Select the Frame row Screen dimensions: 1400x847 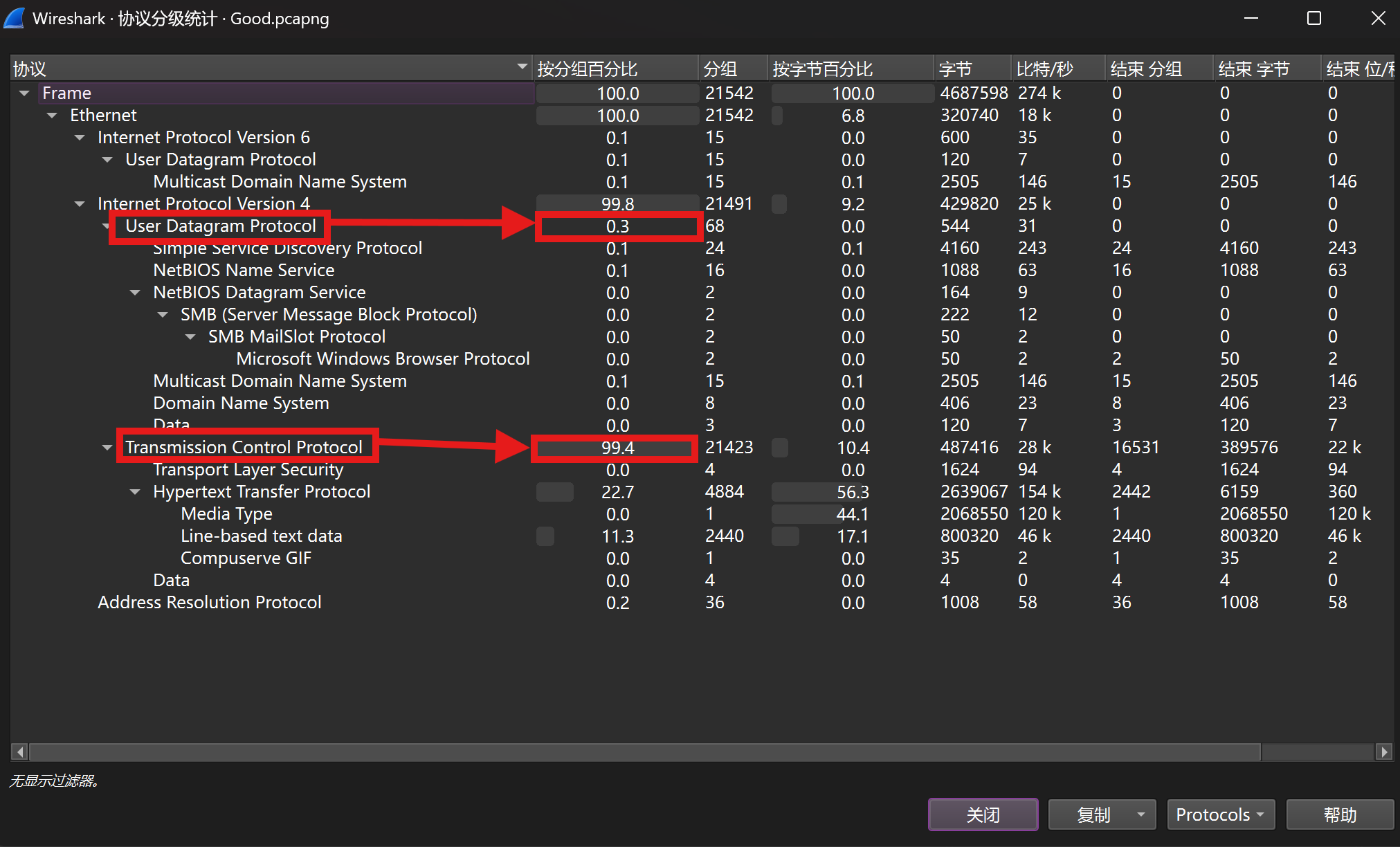tap(702, 93)
